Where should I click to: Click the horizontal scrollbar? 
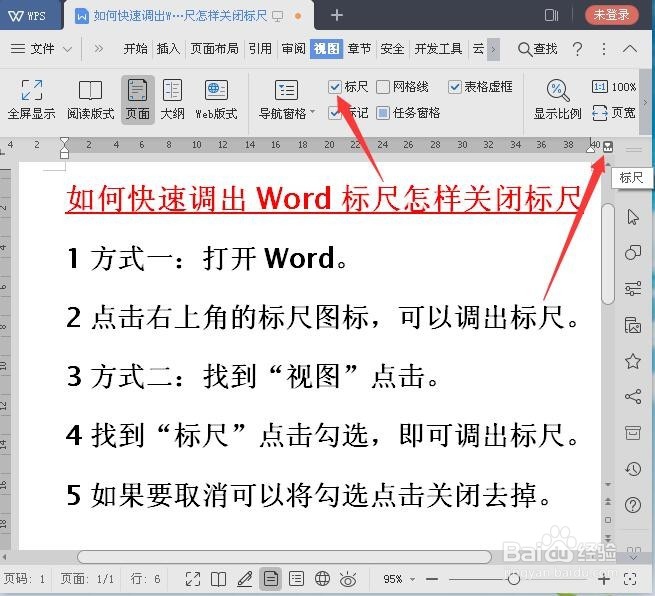point(284,557)
